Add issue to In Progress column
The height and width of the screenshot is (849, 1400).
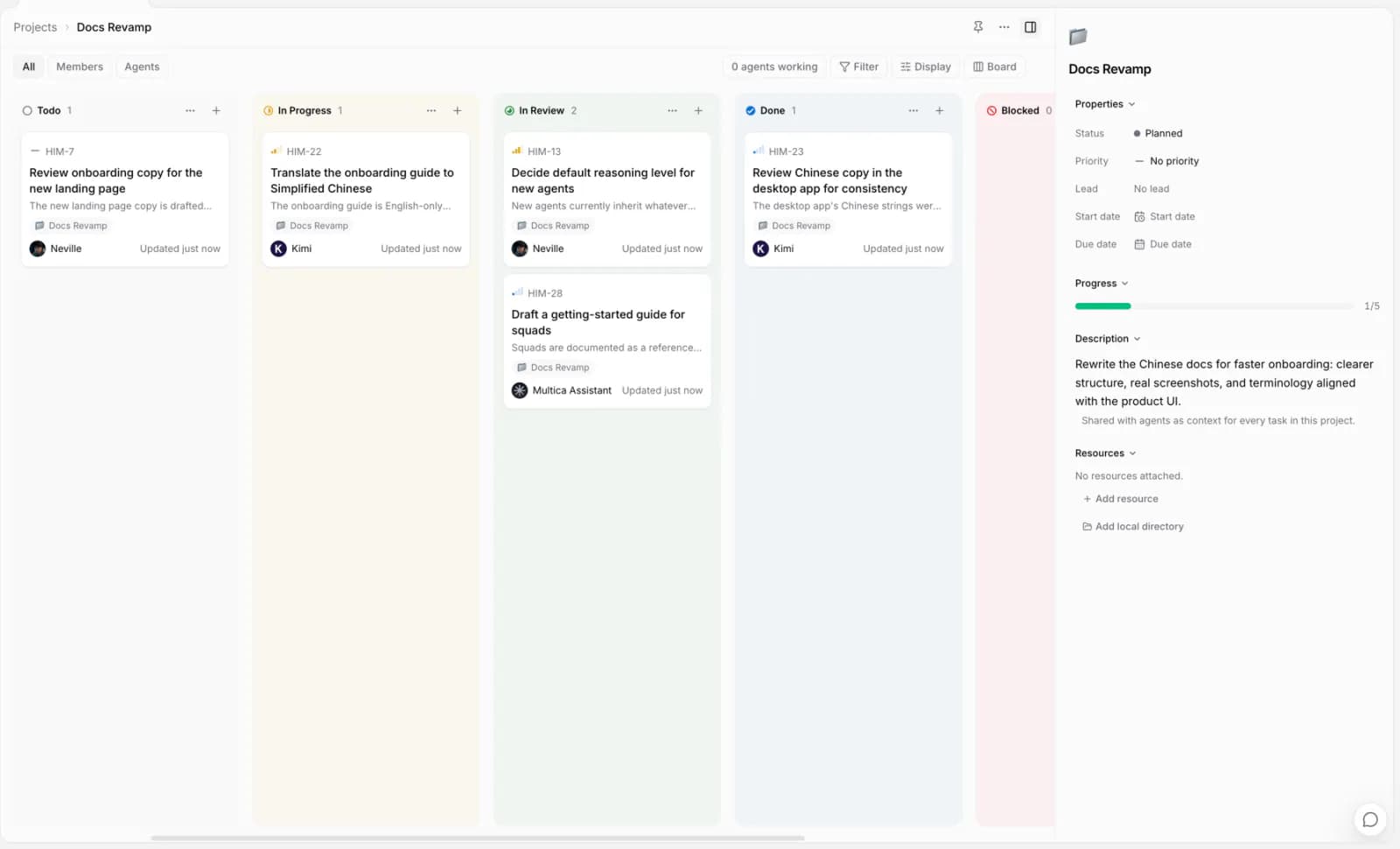tap(457, 110)
